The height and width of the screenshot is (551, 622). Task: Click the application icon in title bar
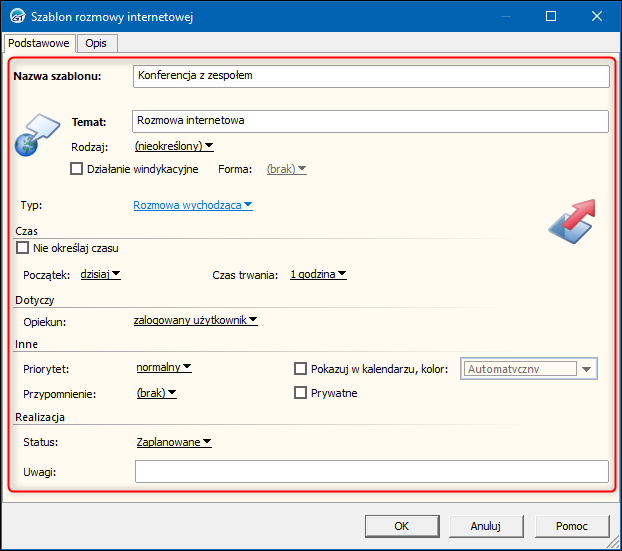[17, 17]
